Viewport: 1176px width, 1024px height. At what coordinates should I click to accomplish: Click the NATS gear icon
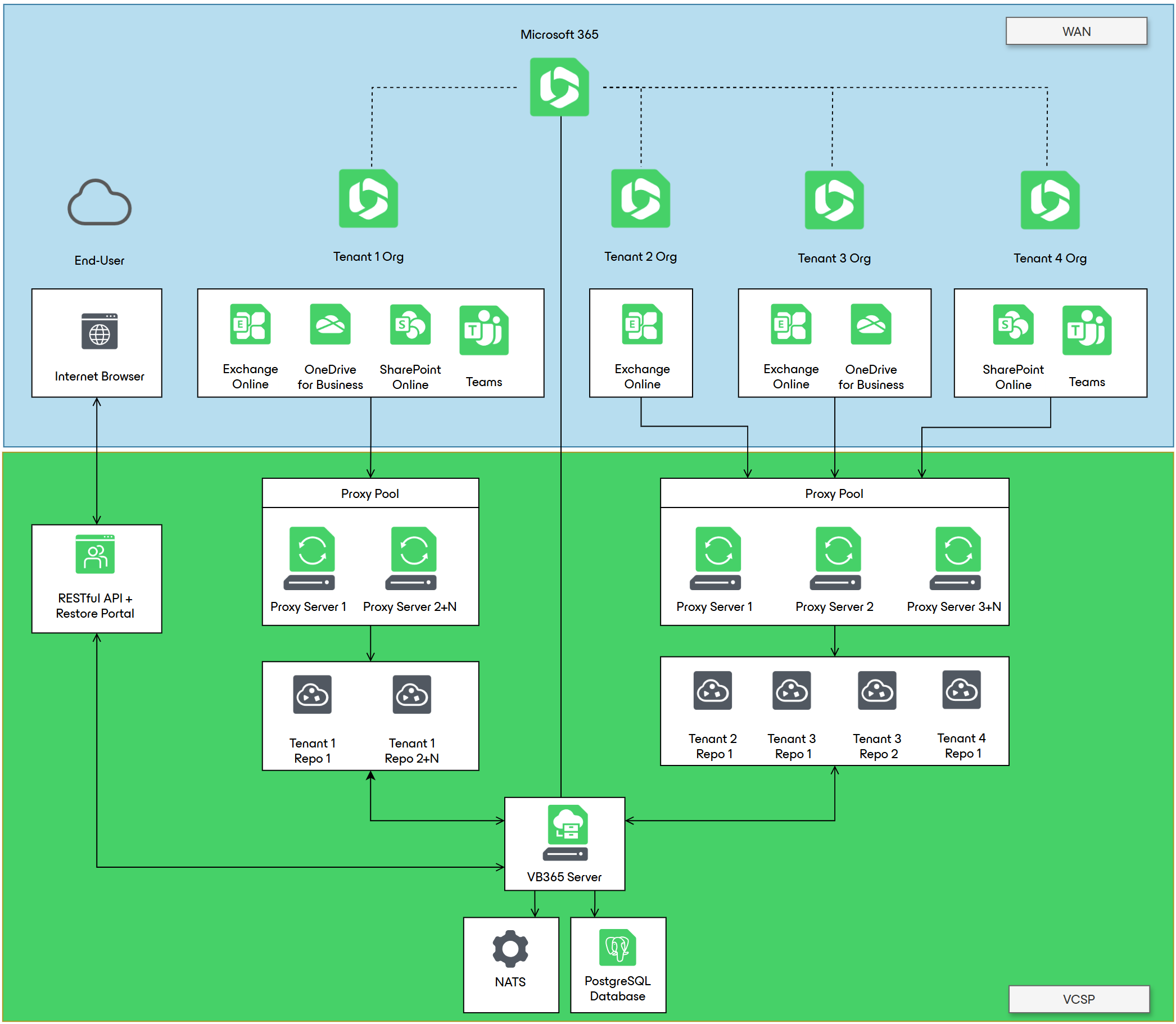click(510, 949)
